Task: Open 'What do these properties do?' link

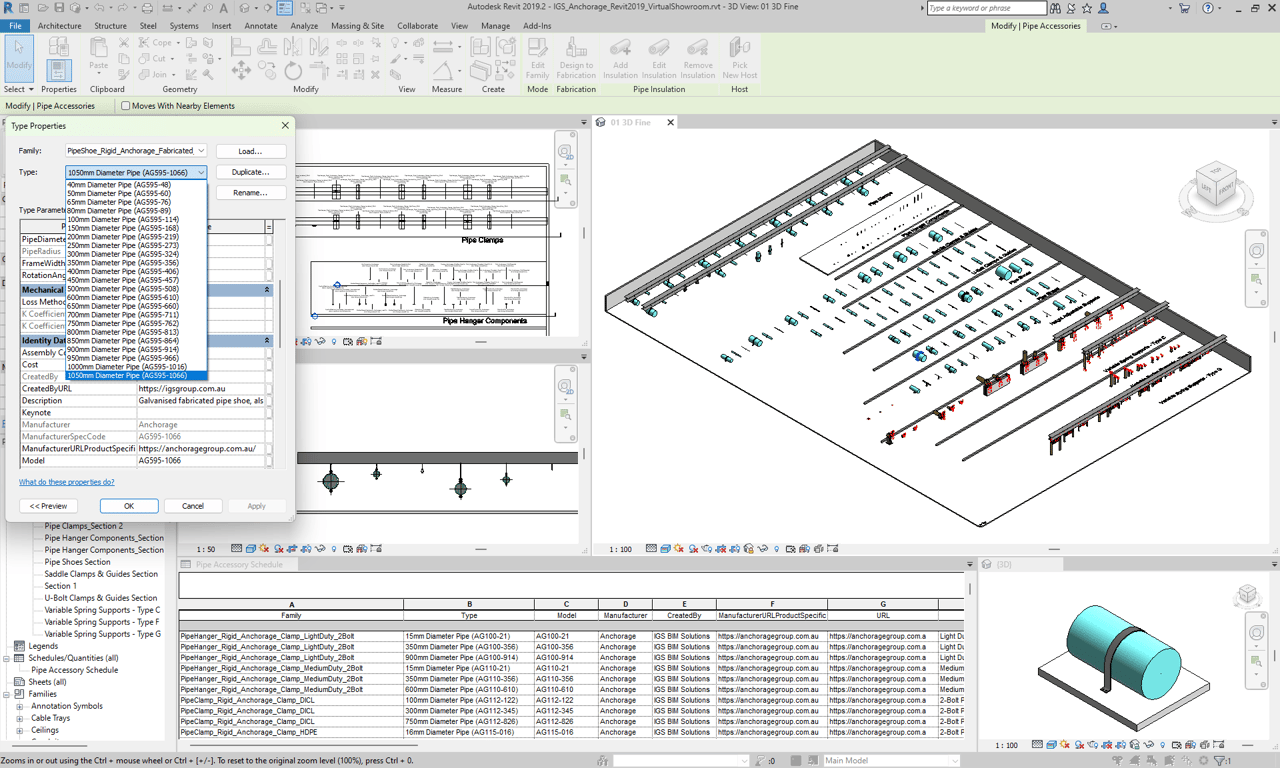Action: click(x=67, y=482)
